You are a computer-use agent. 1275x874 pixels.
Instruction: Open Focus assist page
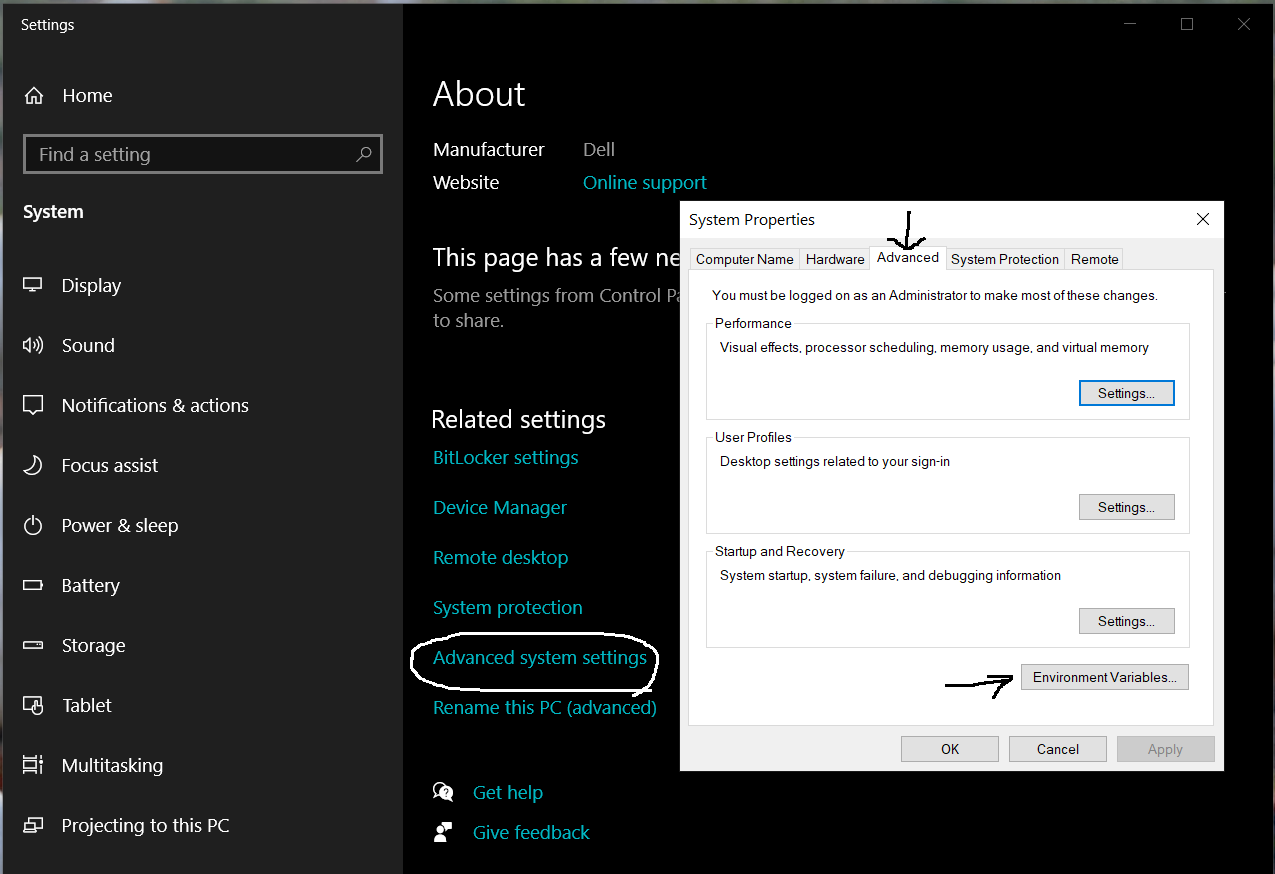click(110, 465)
